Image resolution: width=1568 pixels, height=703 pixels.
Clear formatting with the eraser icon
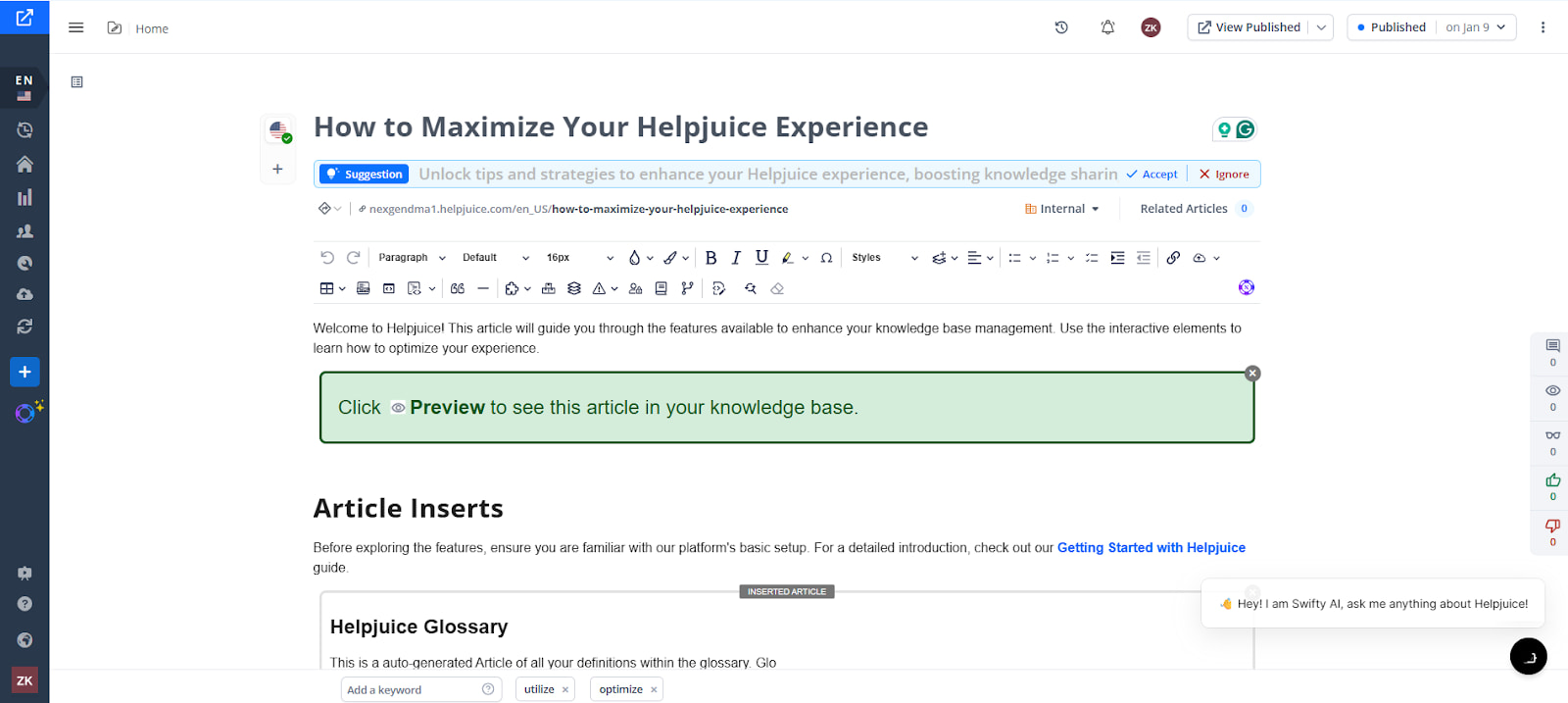tap(777, 288)
